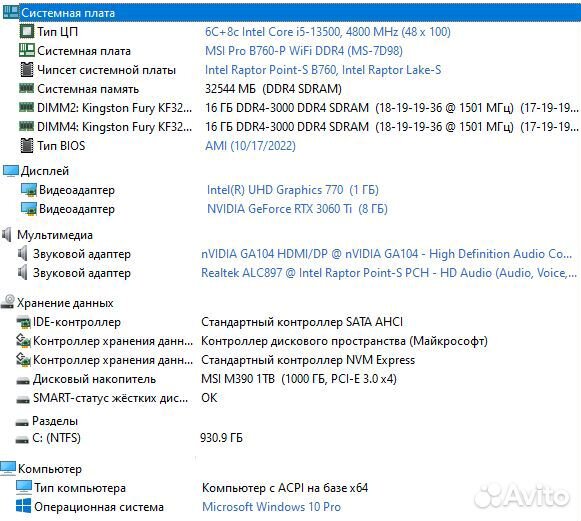The height and width of the screenshot is (521, 581).
Task: Click the monitor icon for Intel UHD Graphics adapter
Action: (29, 190)
